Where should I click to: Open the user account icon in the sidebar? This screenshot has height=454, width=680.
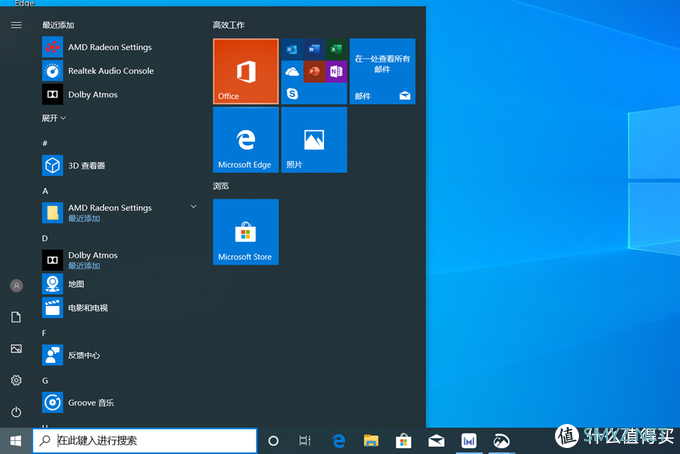coord(16,286)
